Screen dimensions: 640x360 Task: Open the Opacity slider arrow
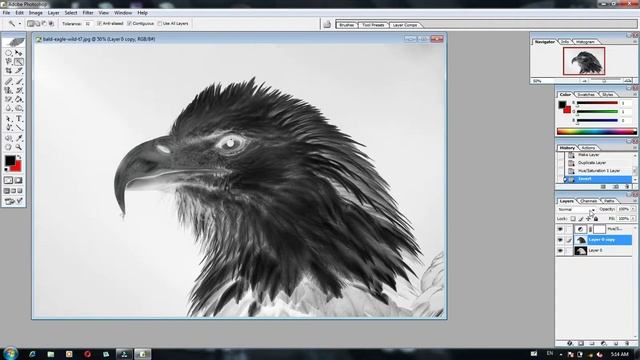pyautogui.click(x=633, y=209)
